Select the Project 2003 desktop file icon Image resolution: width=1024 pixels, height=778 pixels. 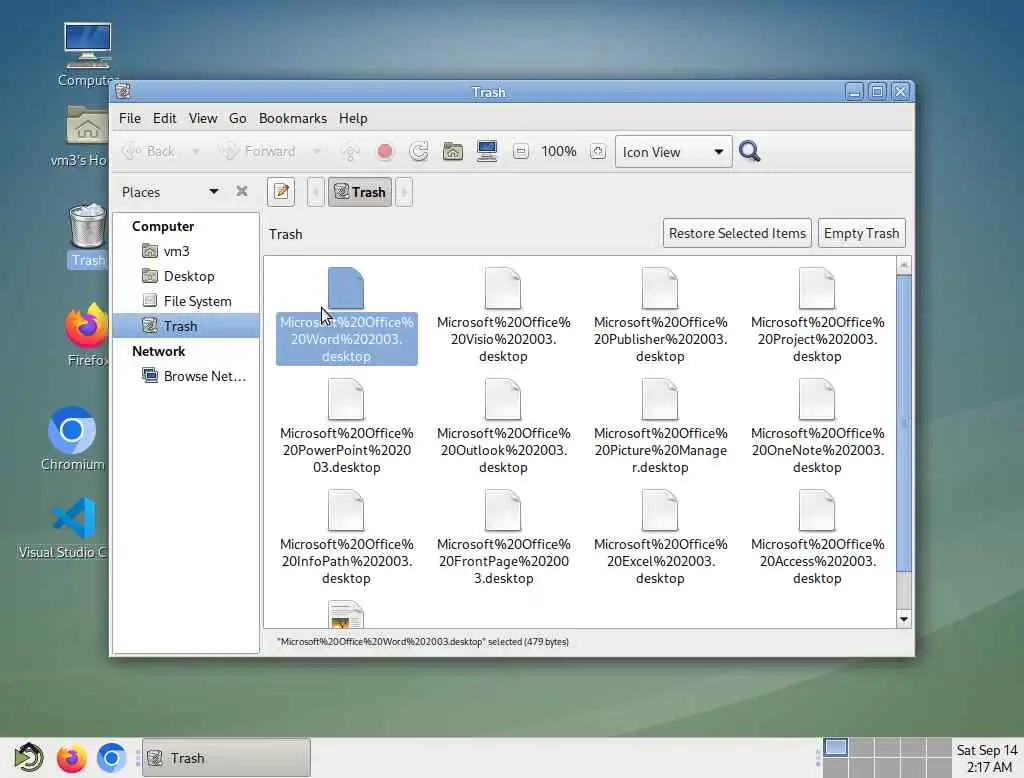[x=816, y=288]
